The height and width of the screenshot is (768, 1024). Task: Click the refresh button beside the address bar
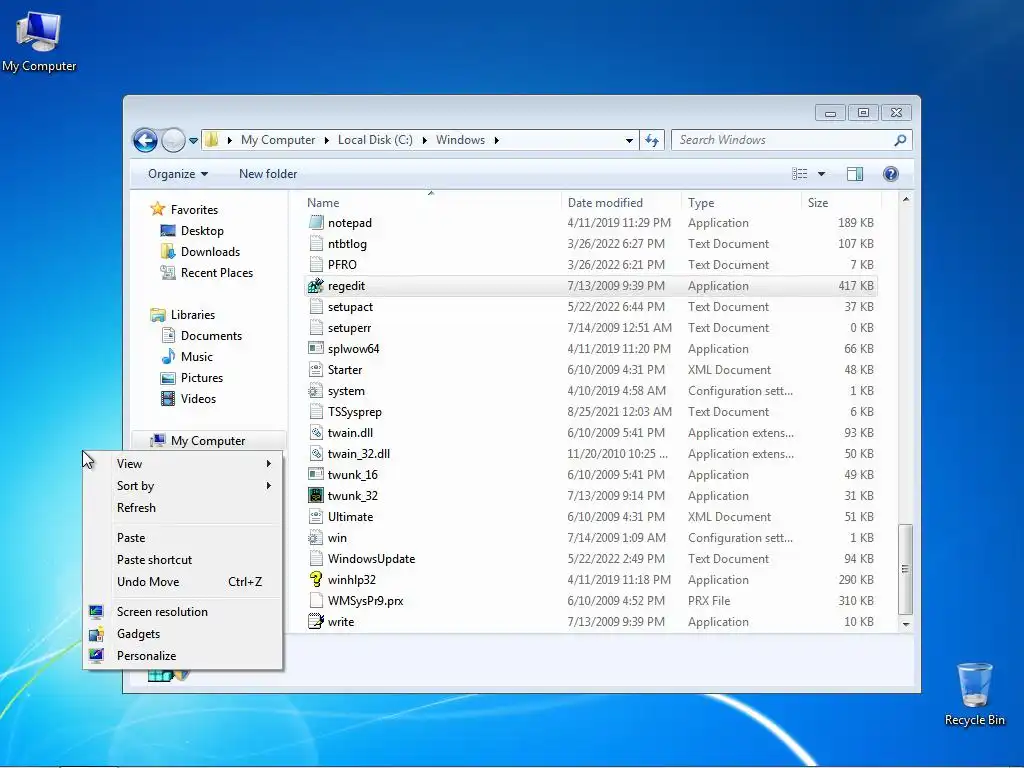[652, 140]
